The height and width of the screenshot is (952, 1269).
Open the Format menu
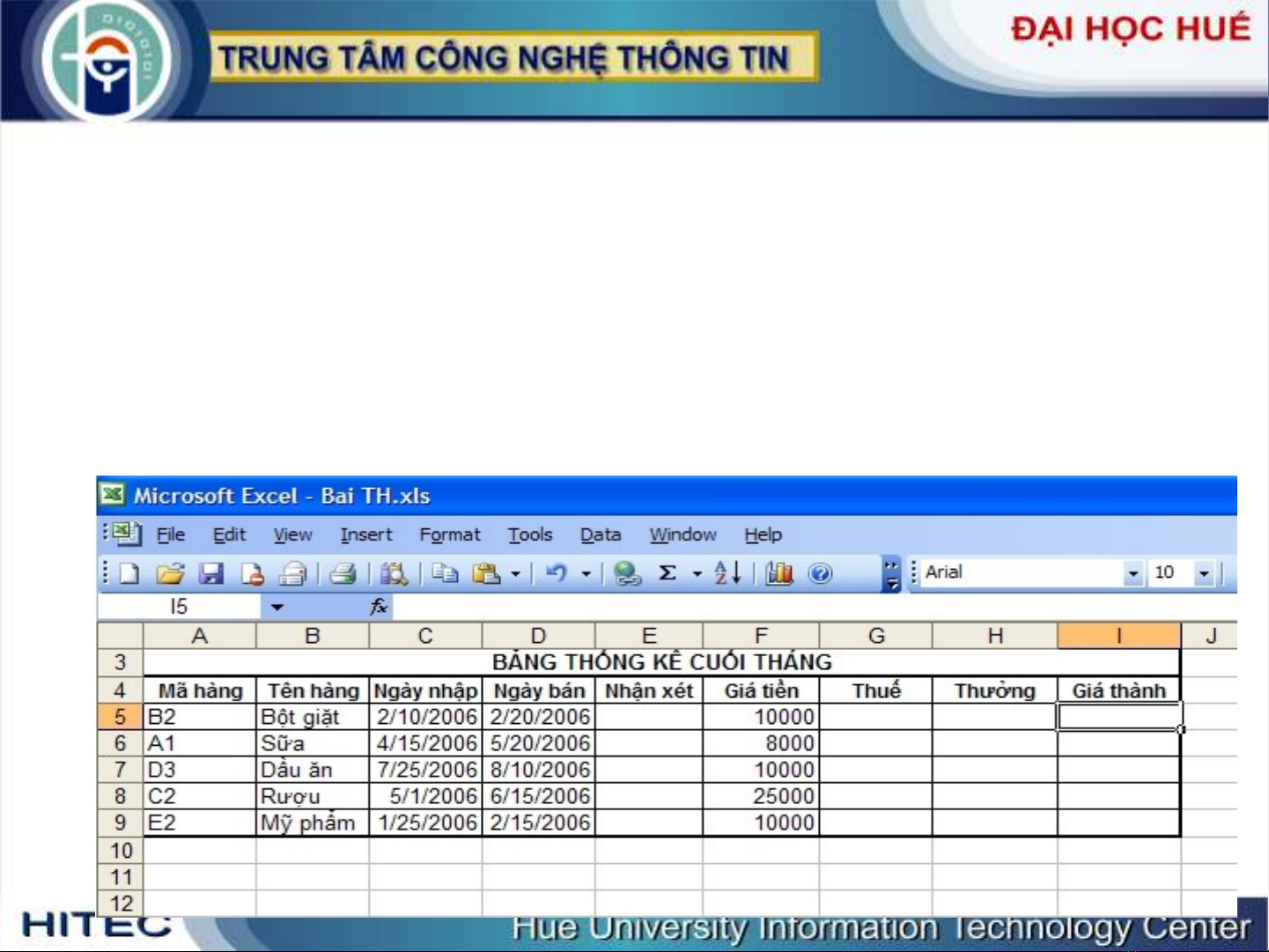tap(449, 535)
